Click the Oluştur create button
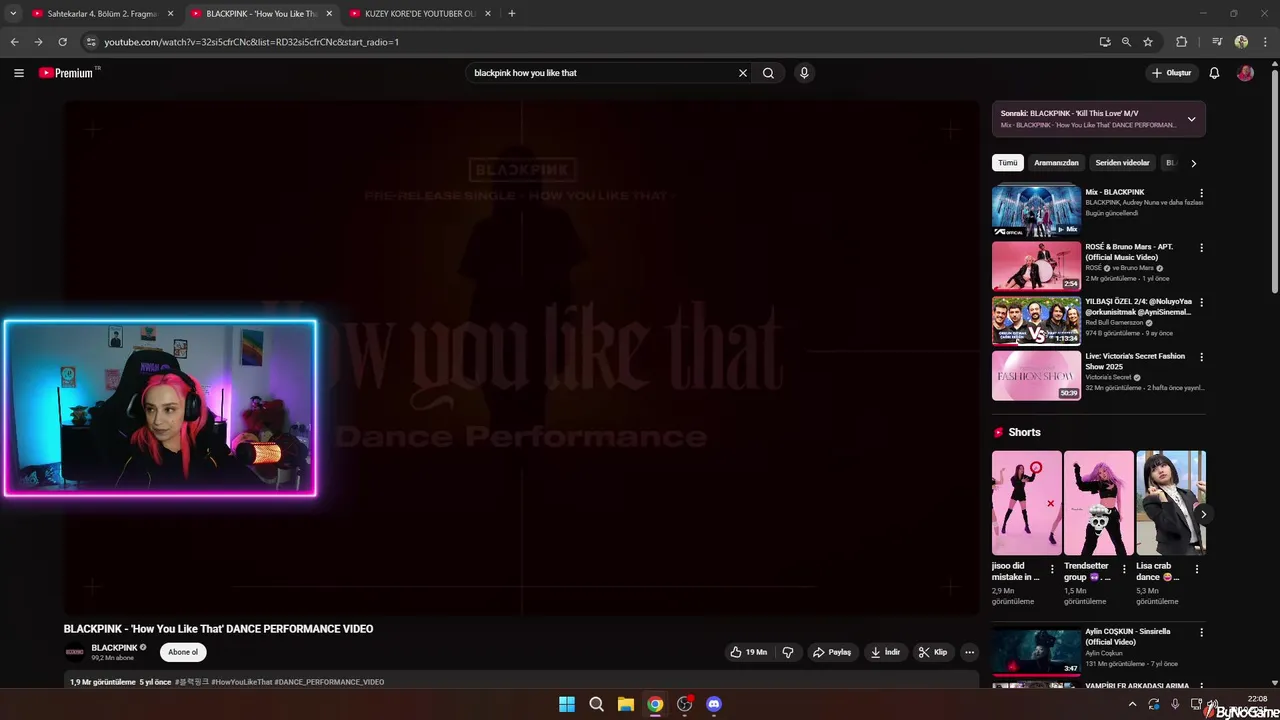This screenshot has width=1280, height=720. click(x=1172, y=73)
